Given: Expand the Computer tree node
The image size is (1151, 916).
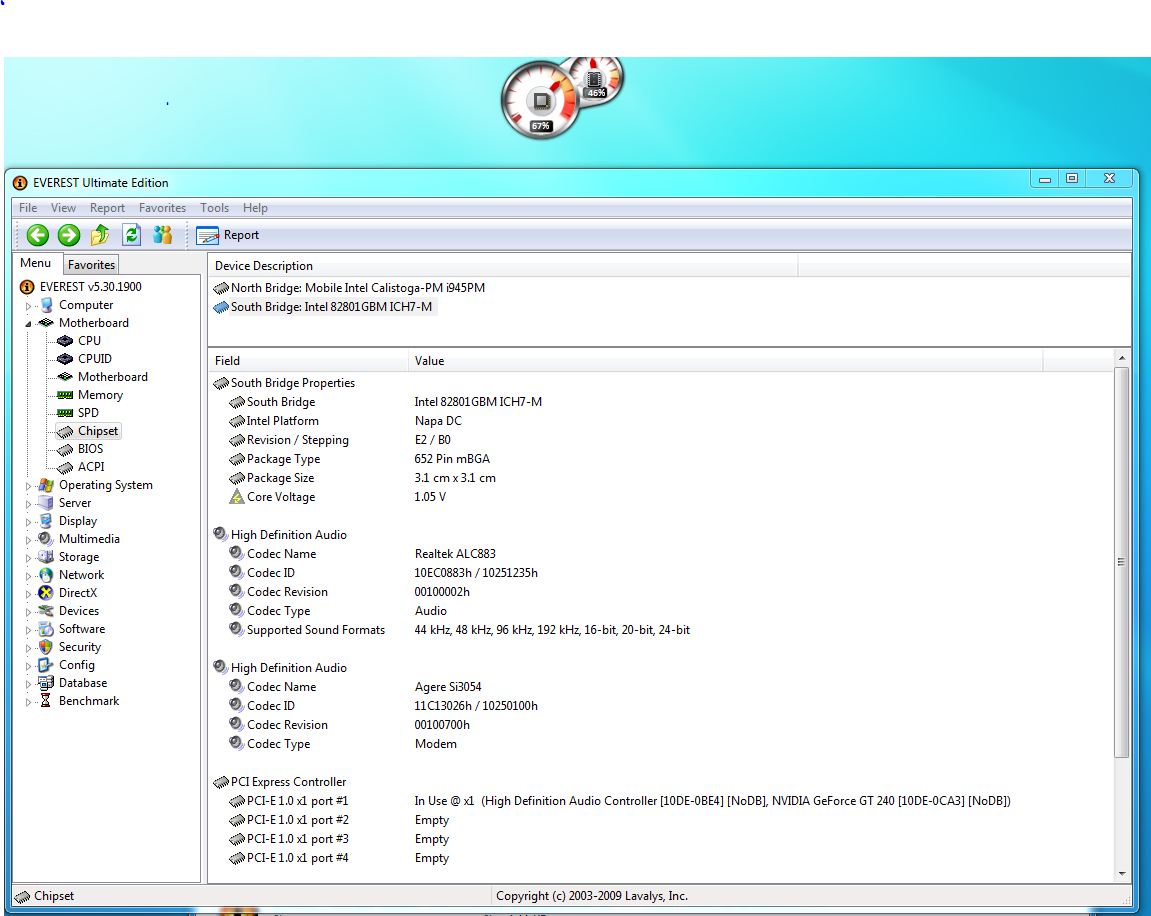Looking at the screenshot, I should [x=29, y=305].
